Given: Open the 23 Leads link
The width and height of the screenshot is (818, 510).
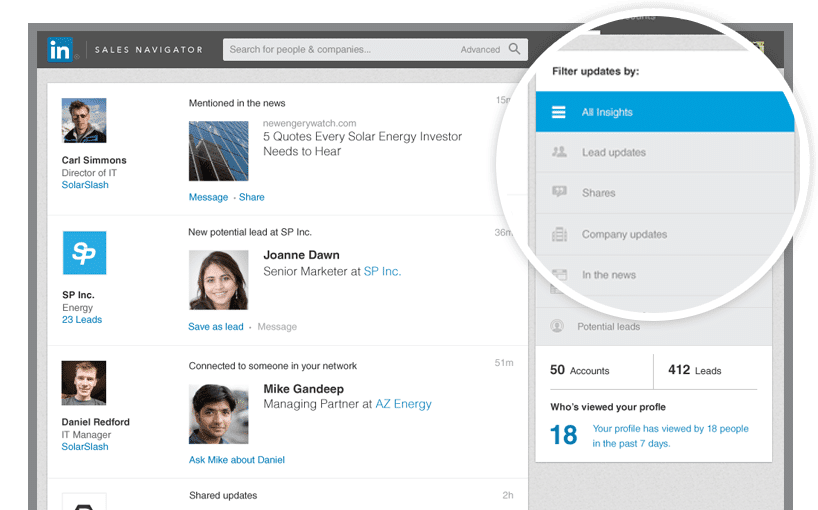Looking at the screenshot, I should click(82, 319).
